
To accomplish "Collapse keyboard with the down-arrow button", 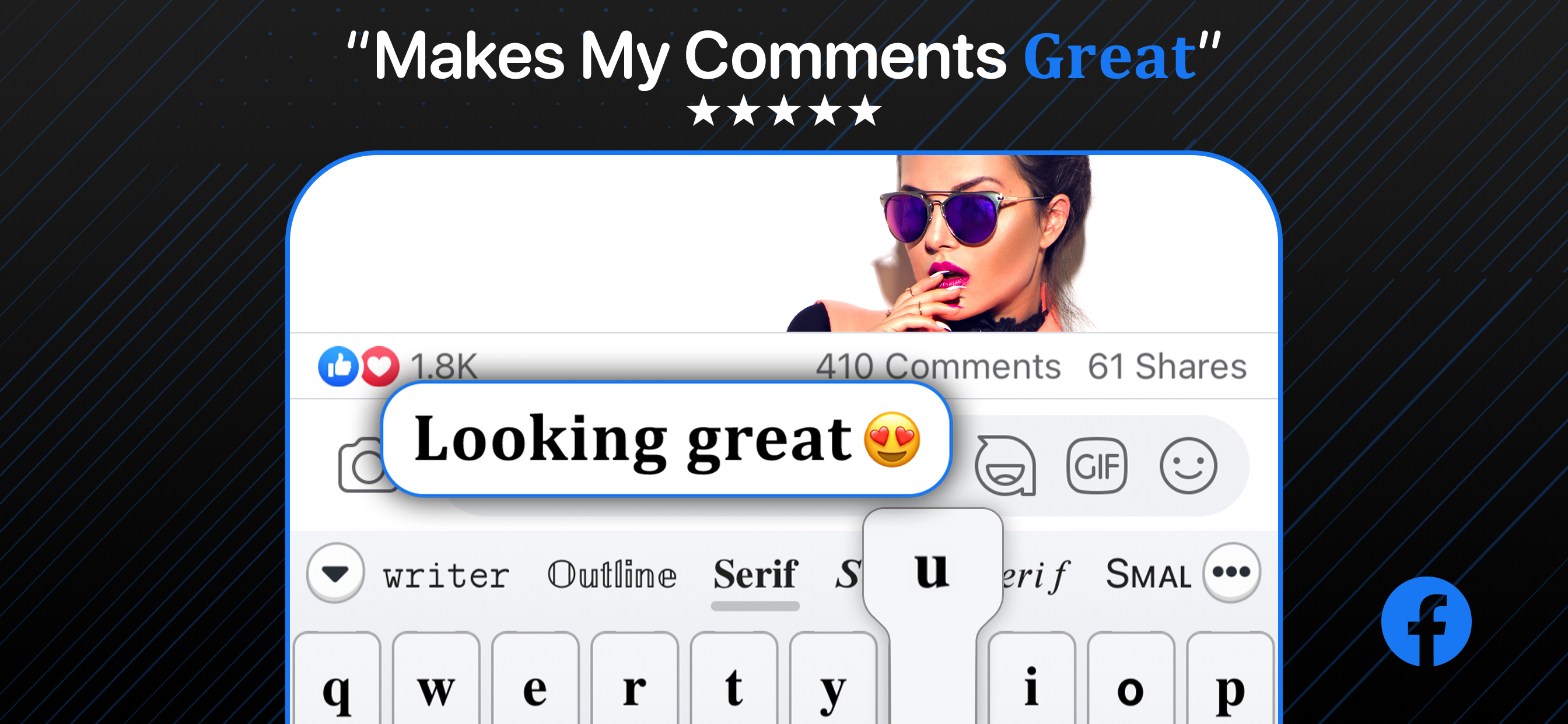I will pos(335,572).
